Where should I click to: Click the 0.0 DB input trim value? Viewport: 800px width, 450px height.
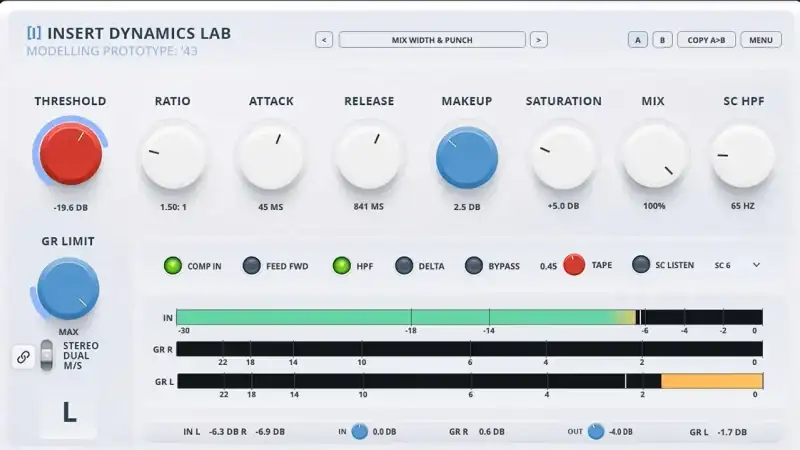point(384,432)
